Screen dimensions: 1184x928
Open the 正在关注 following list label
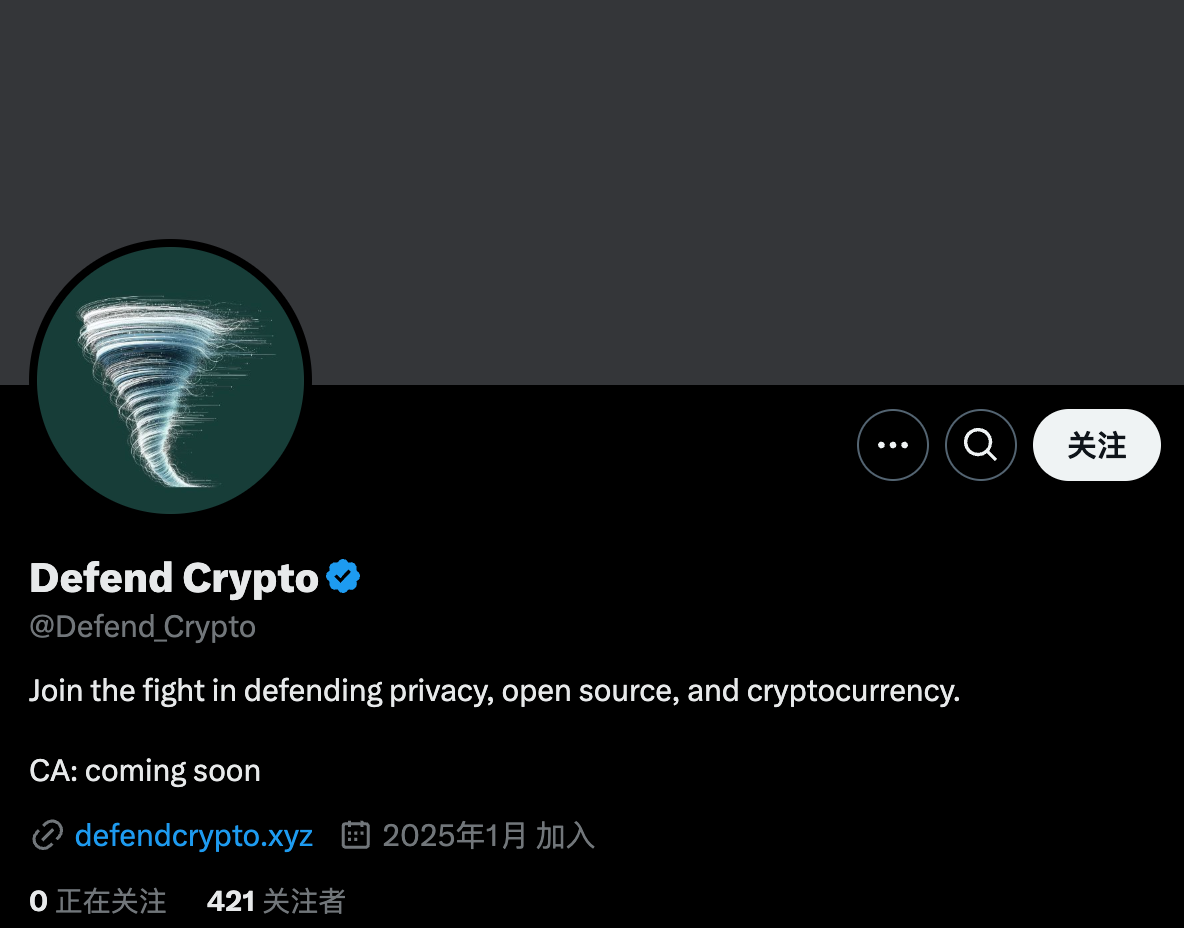point(111,901)
